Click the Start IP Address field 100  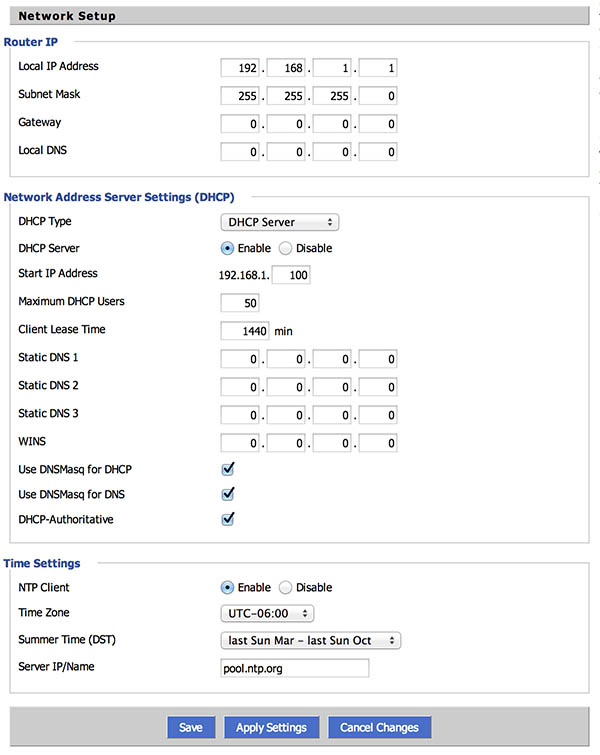[x=291, y=275]
